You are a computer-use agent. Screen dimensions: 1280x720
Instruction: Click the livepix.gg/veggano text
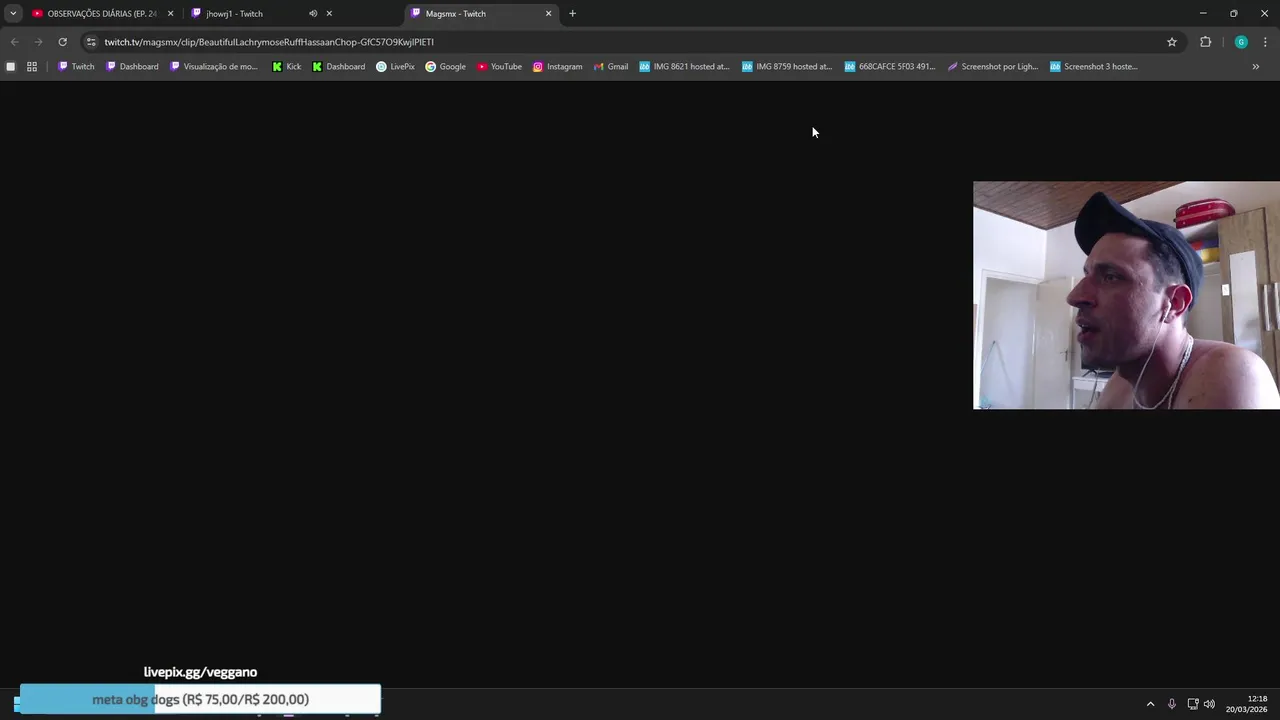pyautogui.click(x=200, y=672)
